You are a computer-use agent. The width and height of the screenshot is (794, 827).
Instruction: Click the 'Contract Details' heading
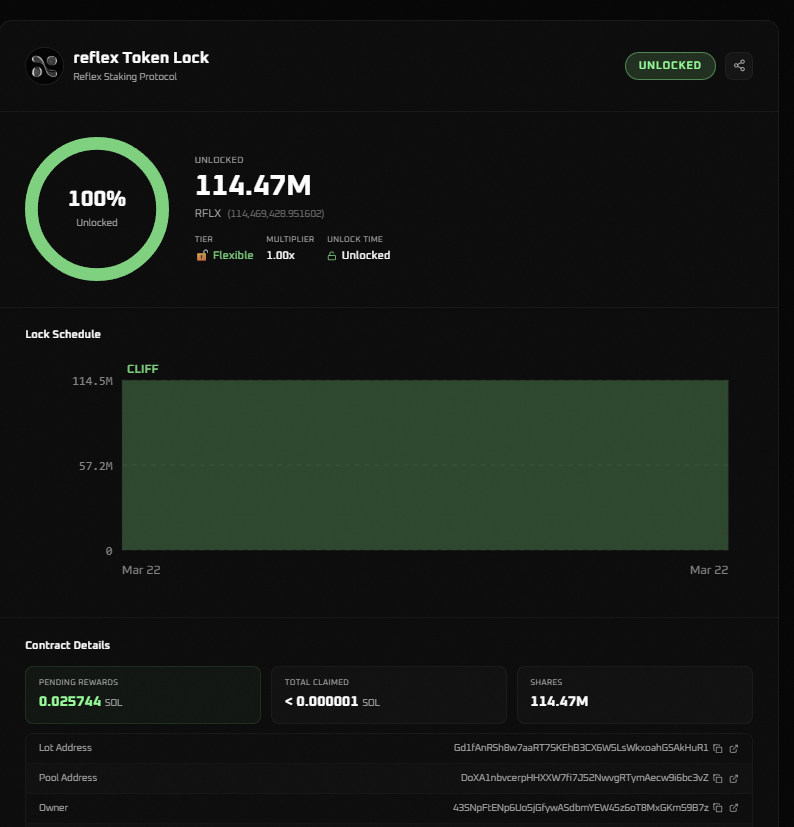(68, 645)
